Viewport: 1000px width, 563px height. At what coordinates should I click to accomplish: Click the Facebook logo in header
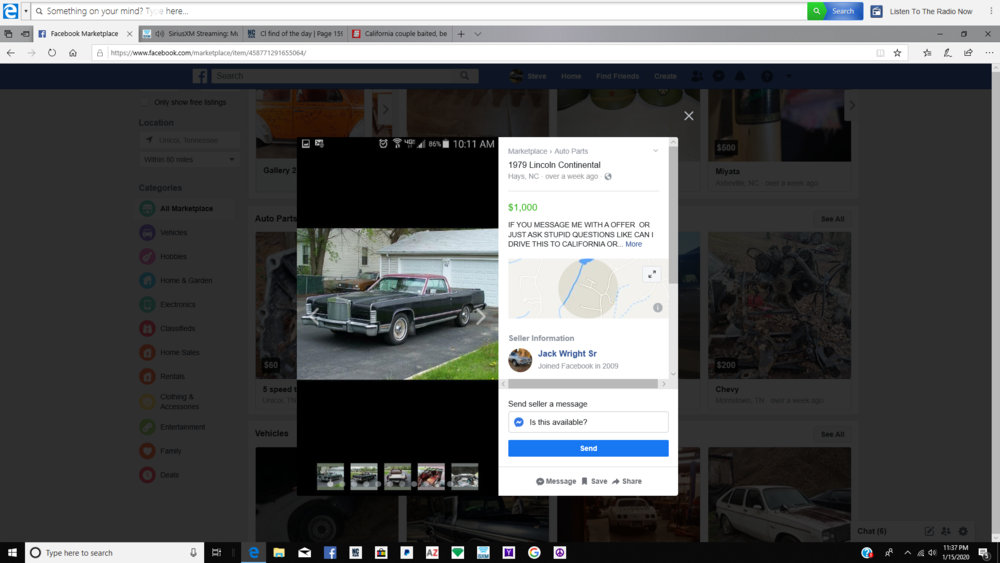click(200, 76)
